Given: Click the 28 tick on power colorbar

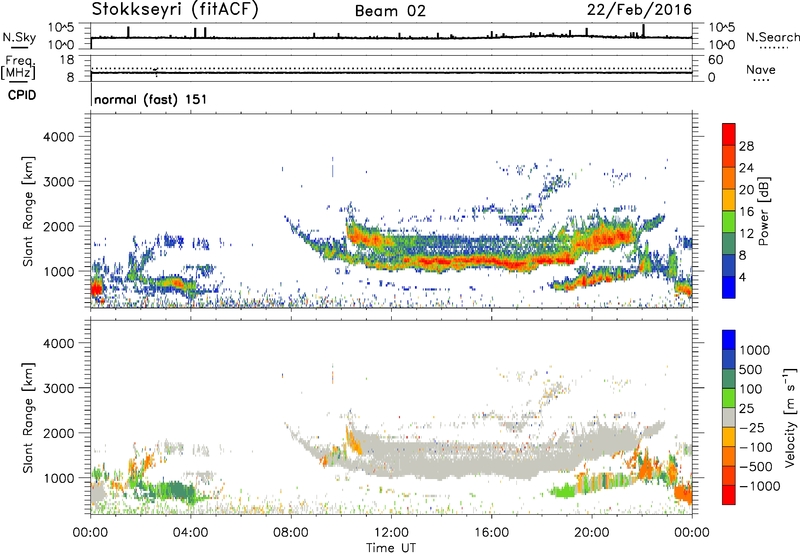Looking at the screenshot, I should click(746, 146).
